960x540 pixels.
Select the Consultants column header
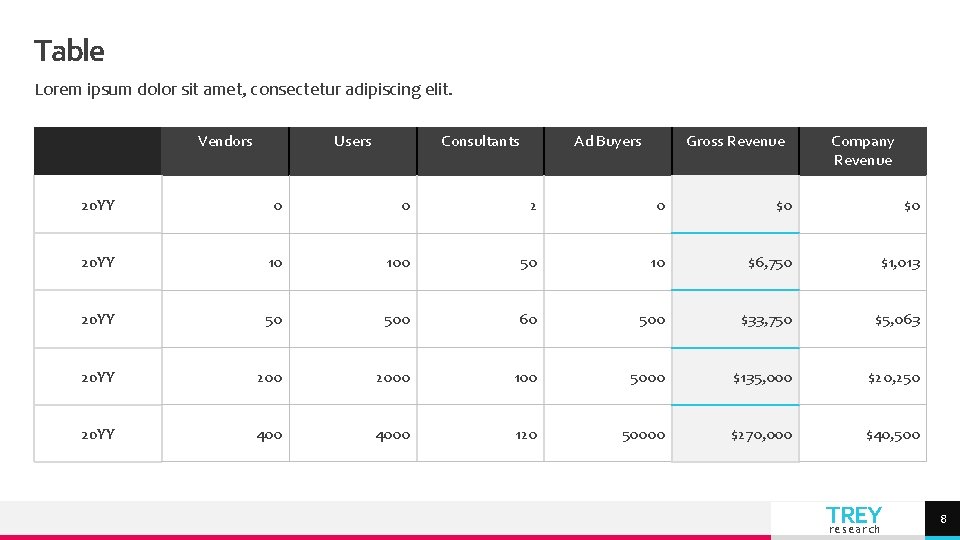click(480, 142)
